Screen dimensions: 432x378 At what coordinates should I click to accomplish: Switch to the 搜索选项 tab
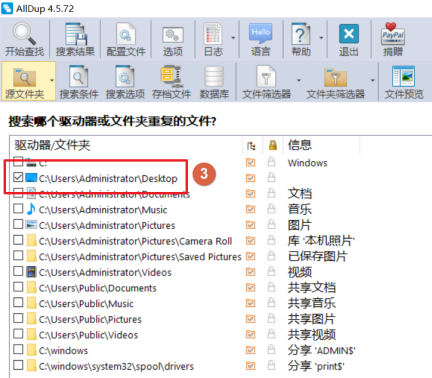point(125,82)
